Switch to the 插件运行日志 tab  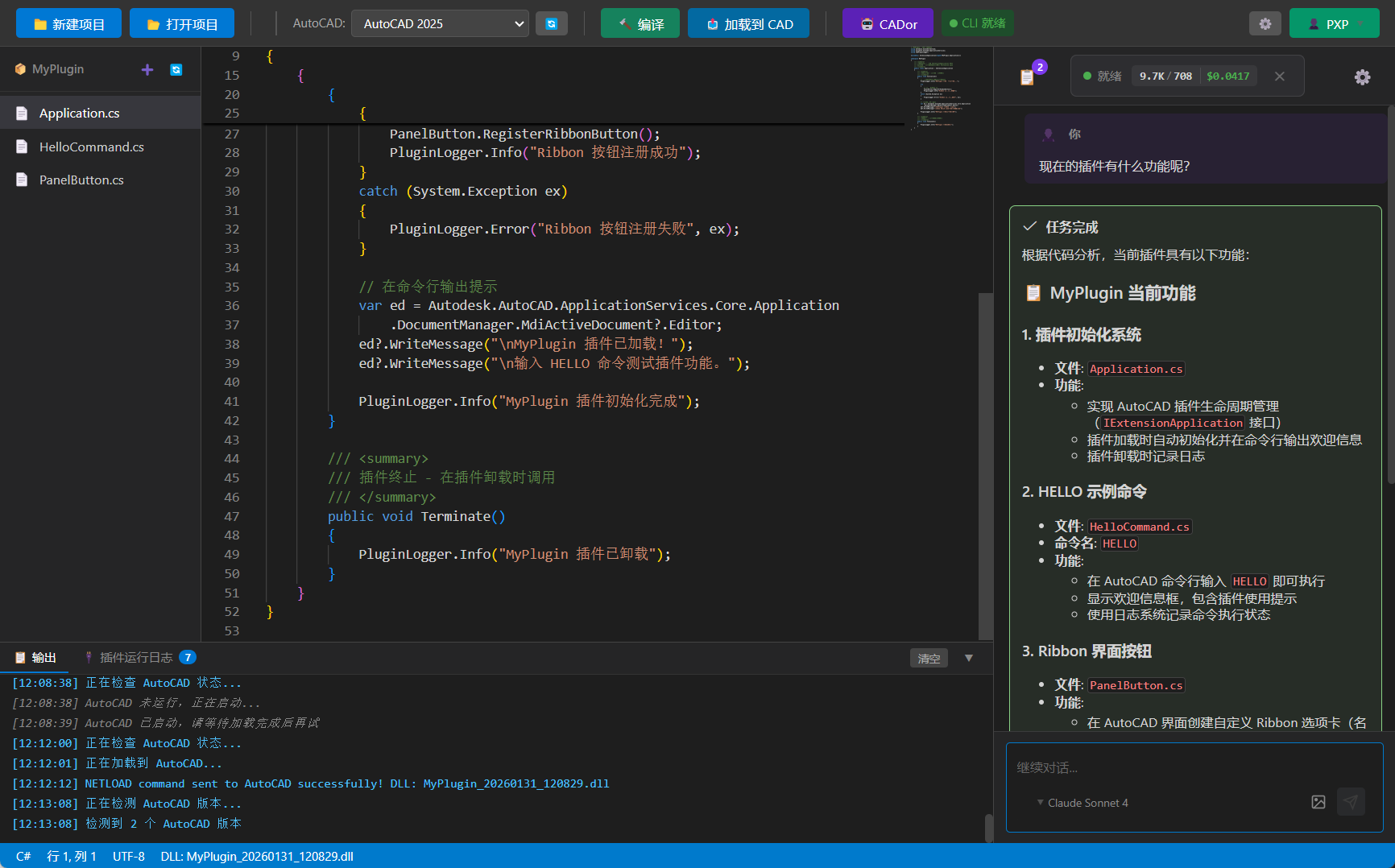pyautogui.click(x=136, y=658)
